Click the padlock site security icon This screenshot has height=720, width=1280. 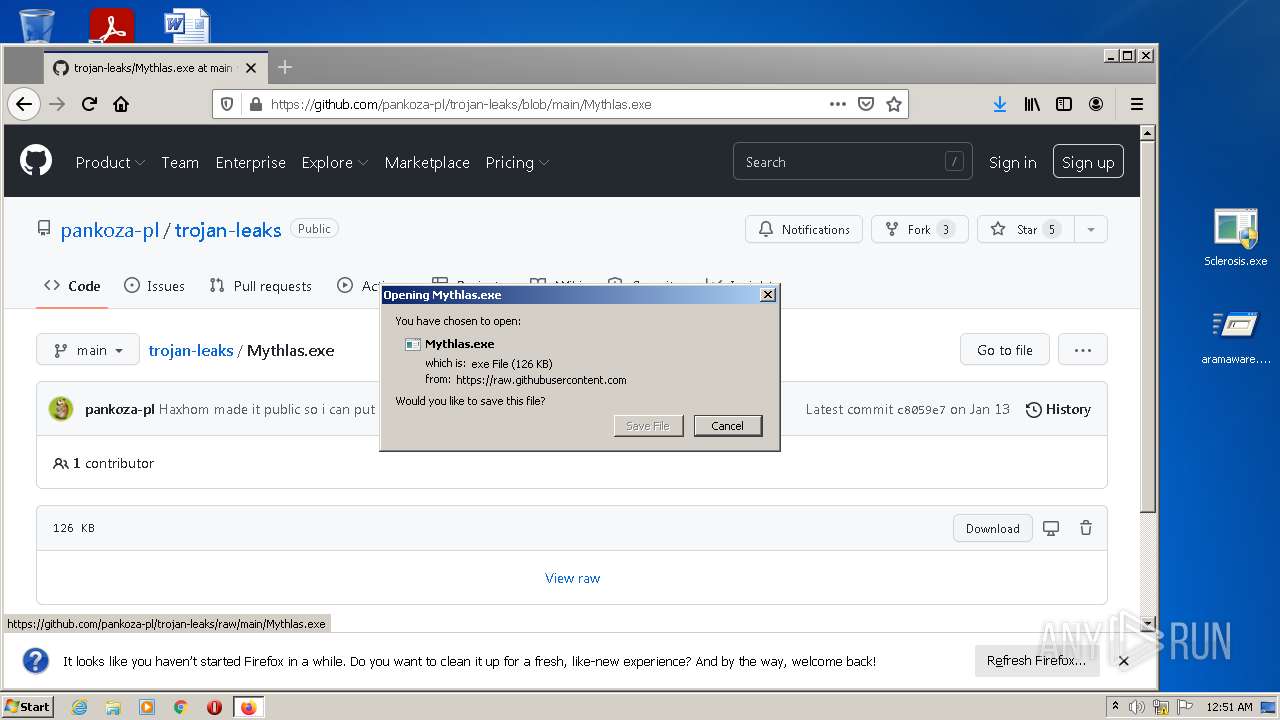tap(255, 104)
